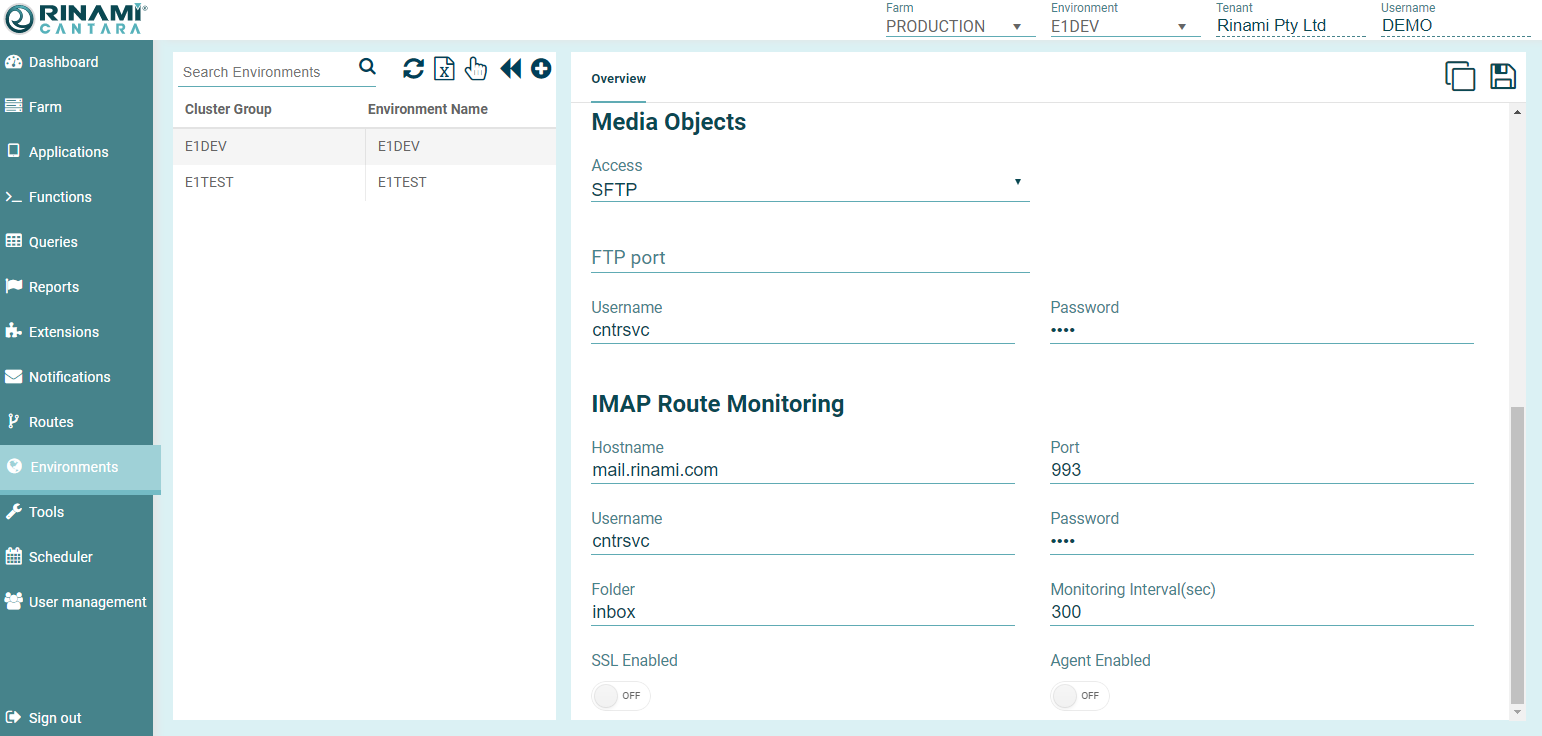
Task: Save environment with floppy disk icon
Action: click(x=1503, y=77)
